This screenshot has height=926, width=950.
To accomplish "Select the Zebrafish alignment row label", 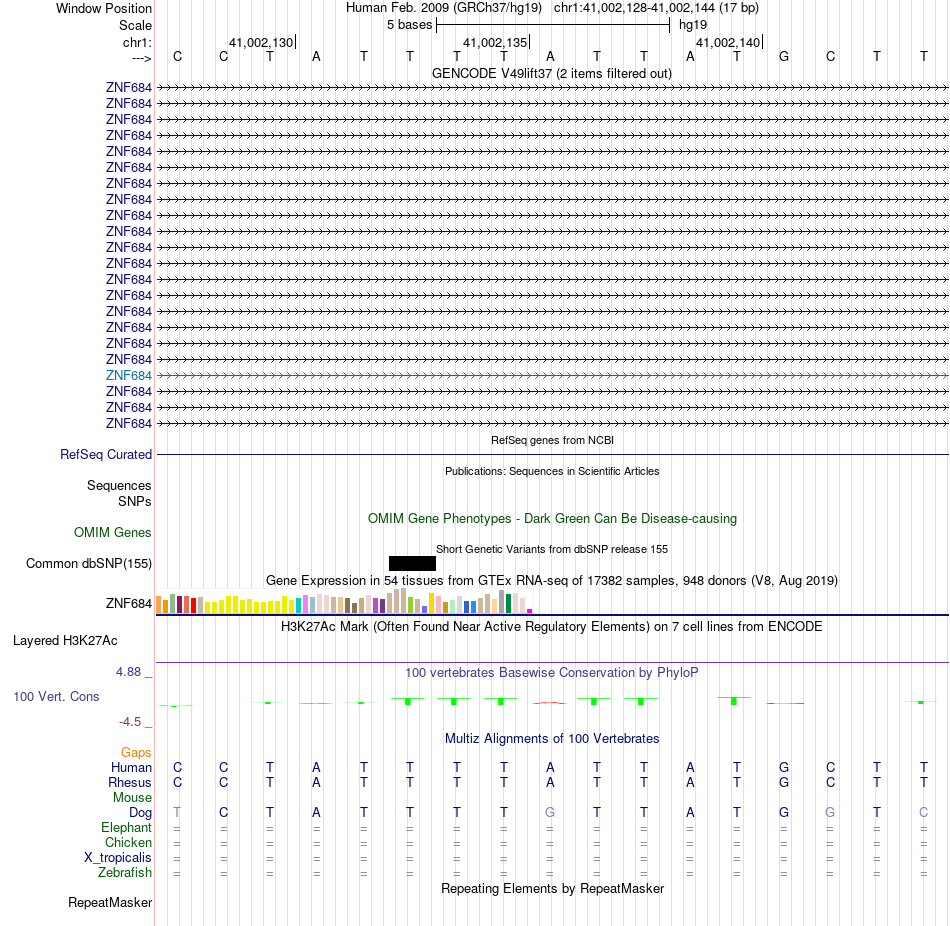I will [x=125, y=873].
